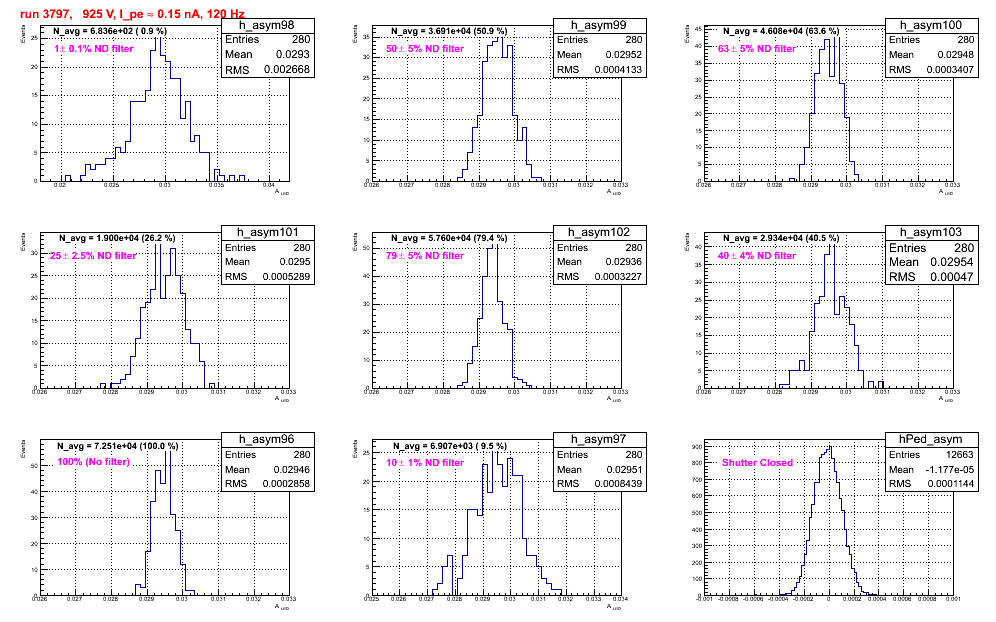Click RMS value 0.0003227 in h_asym102

(618, 277)
